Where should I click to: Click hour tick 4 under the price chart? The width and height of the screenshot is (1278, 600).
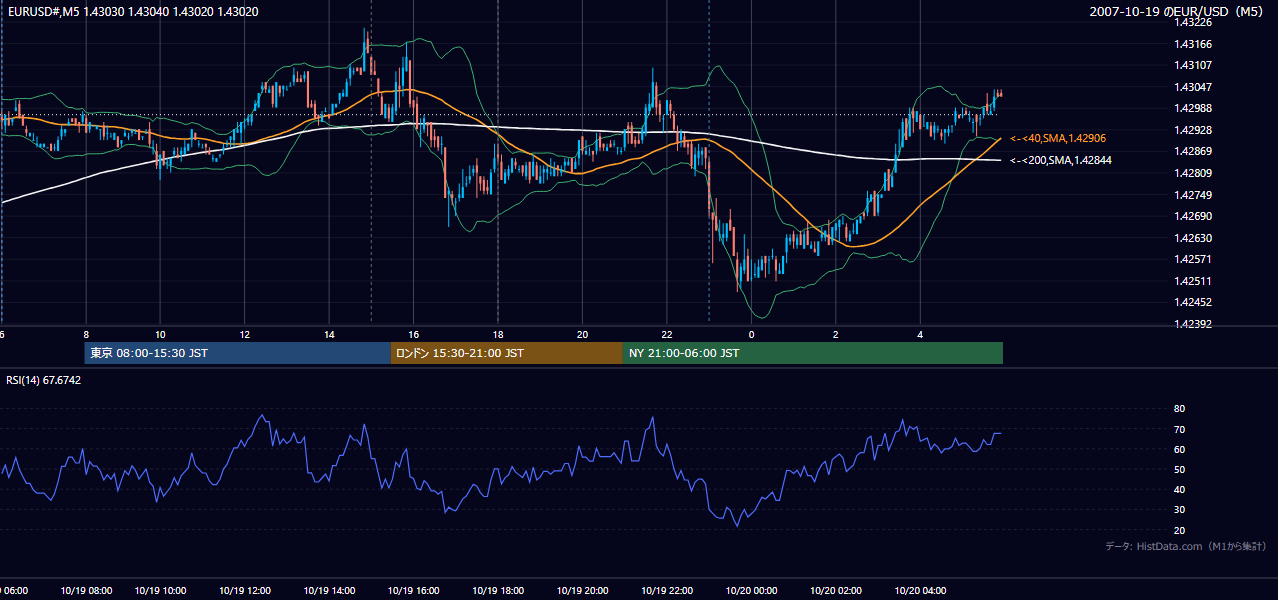(x=921, y=335)
